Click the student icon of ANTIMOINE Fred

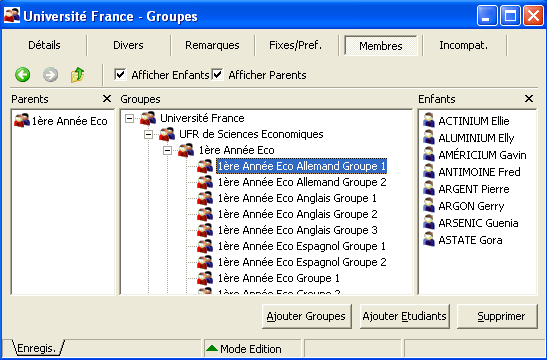(429, 171)
